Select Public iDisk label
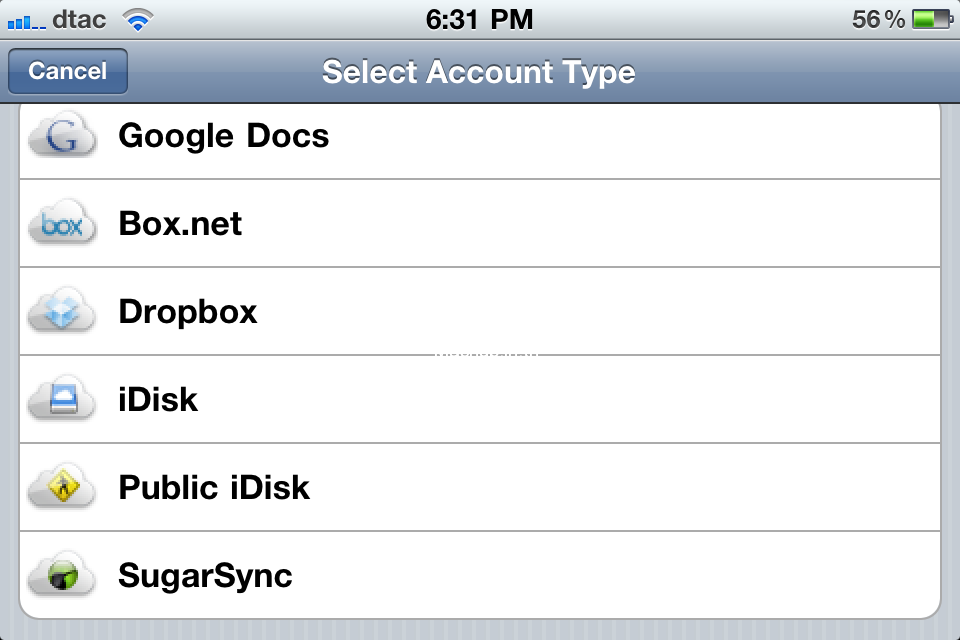The width and height of the screenshot is (960, 640). pyautogui.click(x=214, y=488)
